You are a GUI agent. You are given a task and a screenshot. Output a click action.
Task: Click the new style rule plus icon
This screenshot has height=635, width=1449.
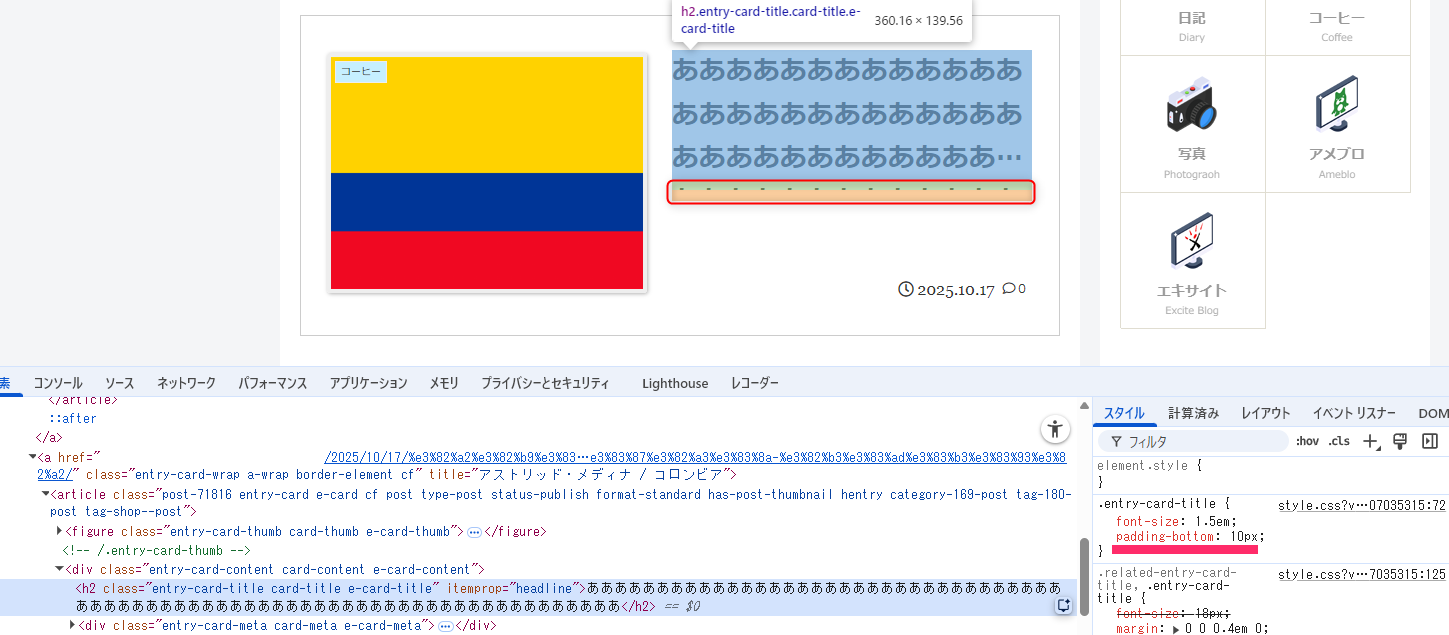coord(1371,441)
